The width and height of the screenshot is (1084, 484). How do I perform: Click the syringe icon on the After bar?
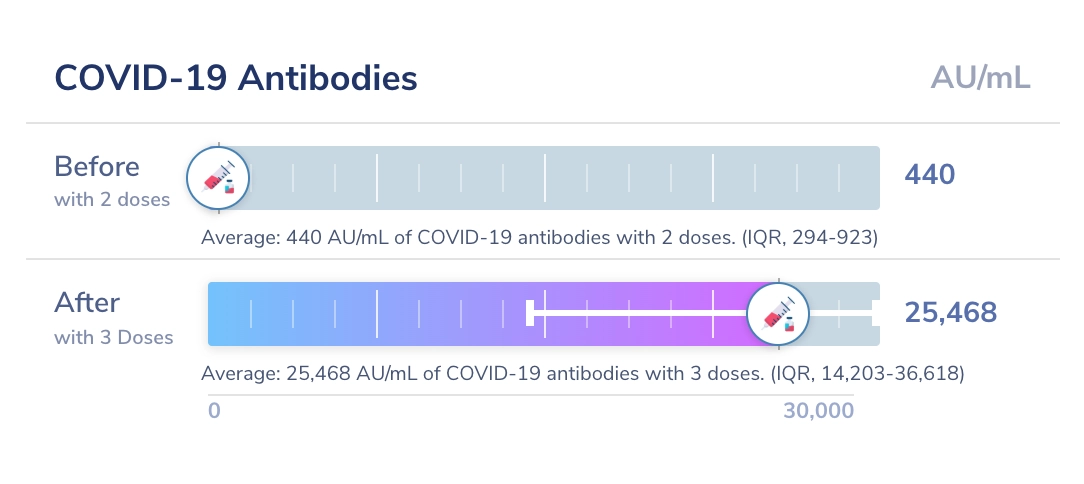(x=778, y=314)
